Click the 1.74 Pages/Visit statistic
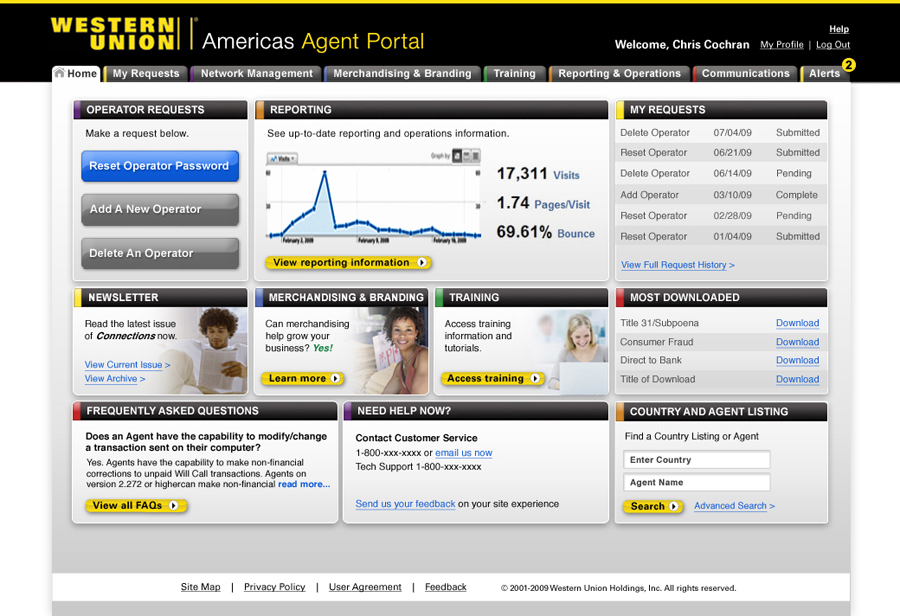Viewport: 900px width, 616px height. point(543,203)
